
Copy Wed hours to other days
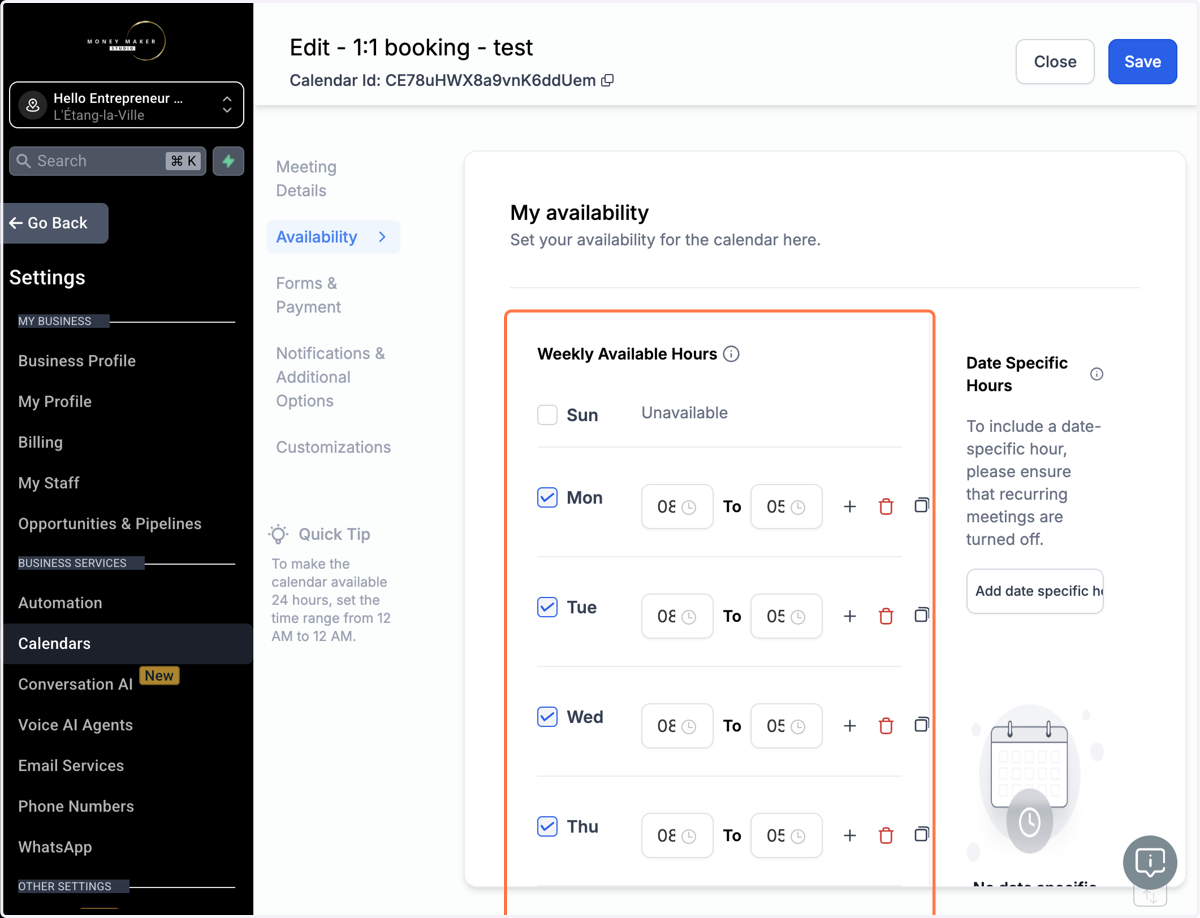pos(921,726)
